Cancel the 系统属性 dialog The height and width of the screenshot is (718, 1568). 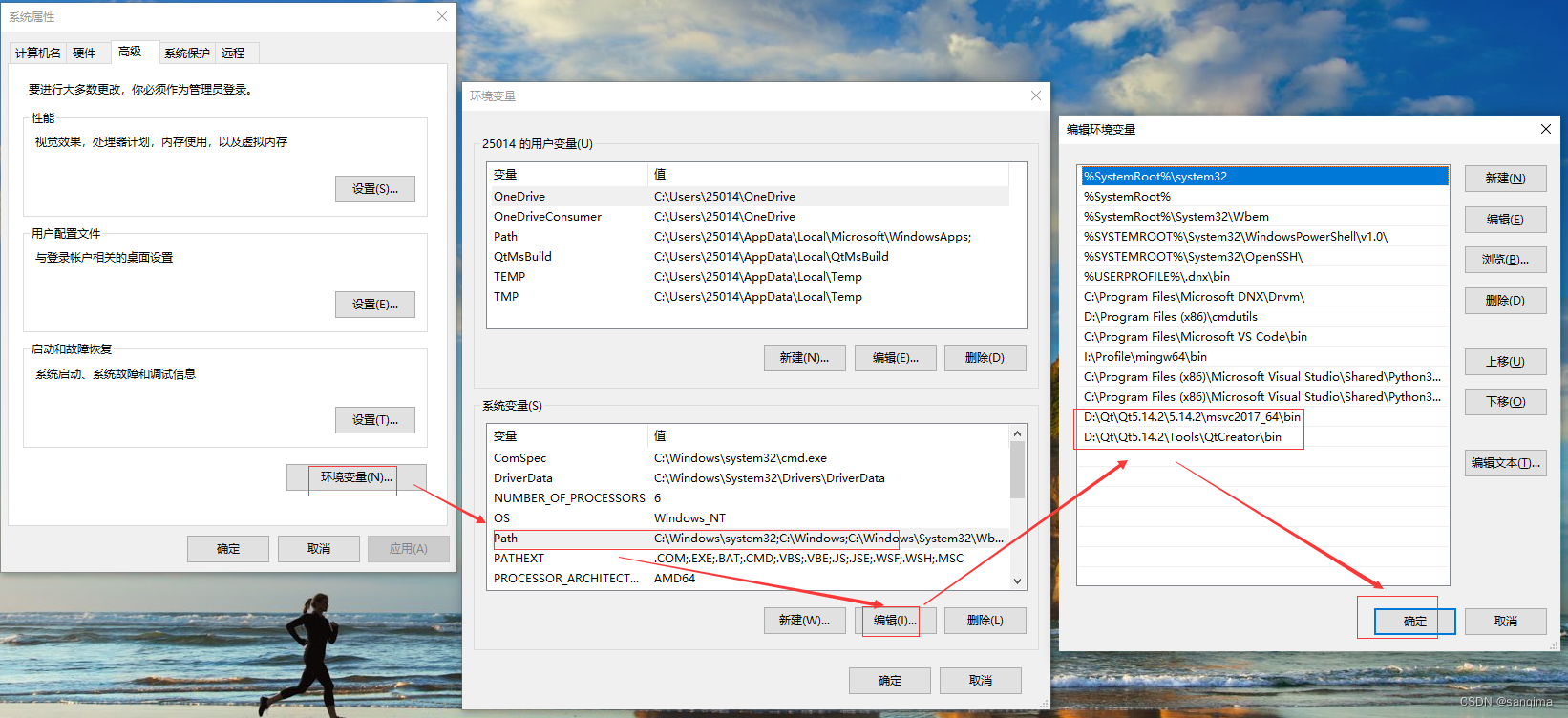point(319,549)
